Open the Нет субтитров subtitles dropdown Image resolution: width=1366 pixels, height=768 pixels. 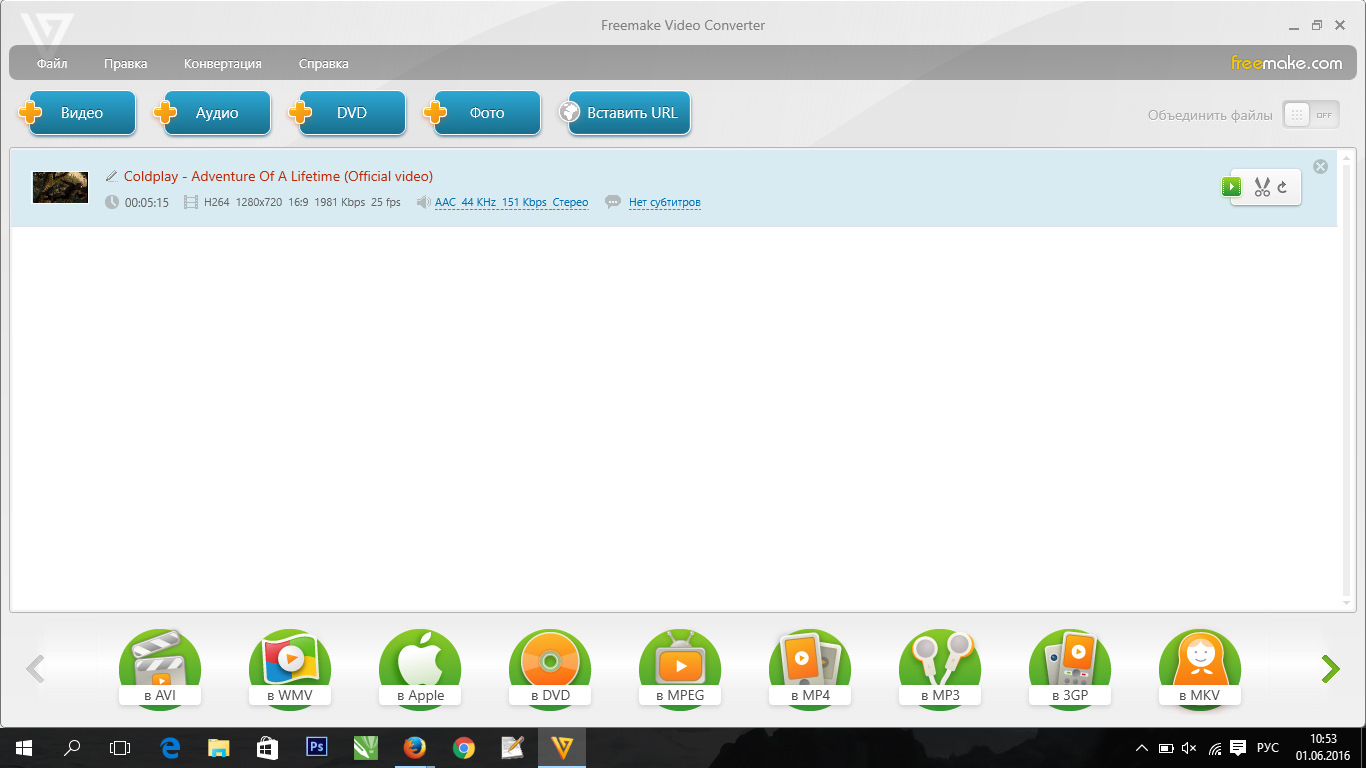pyautogui.click(x=664, y=202)
